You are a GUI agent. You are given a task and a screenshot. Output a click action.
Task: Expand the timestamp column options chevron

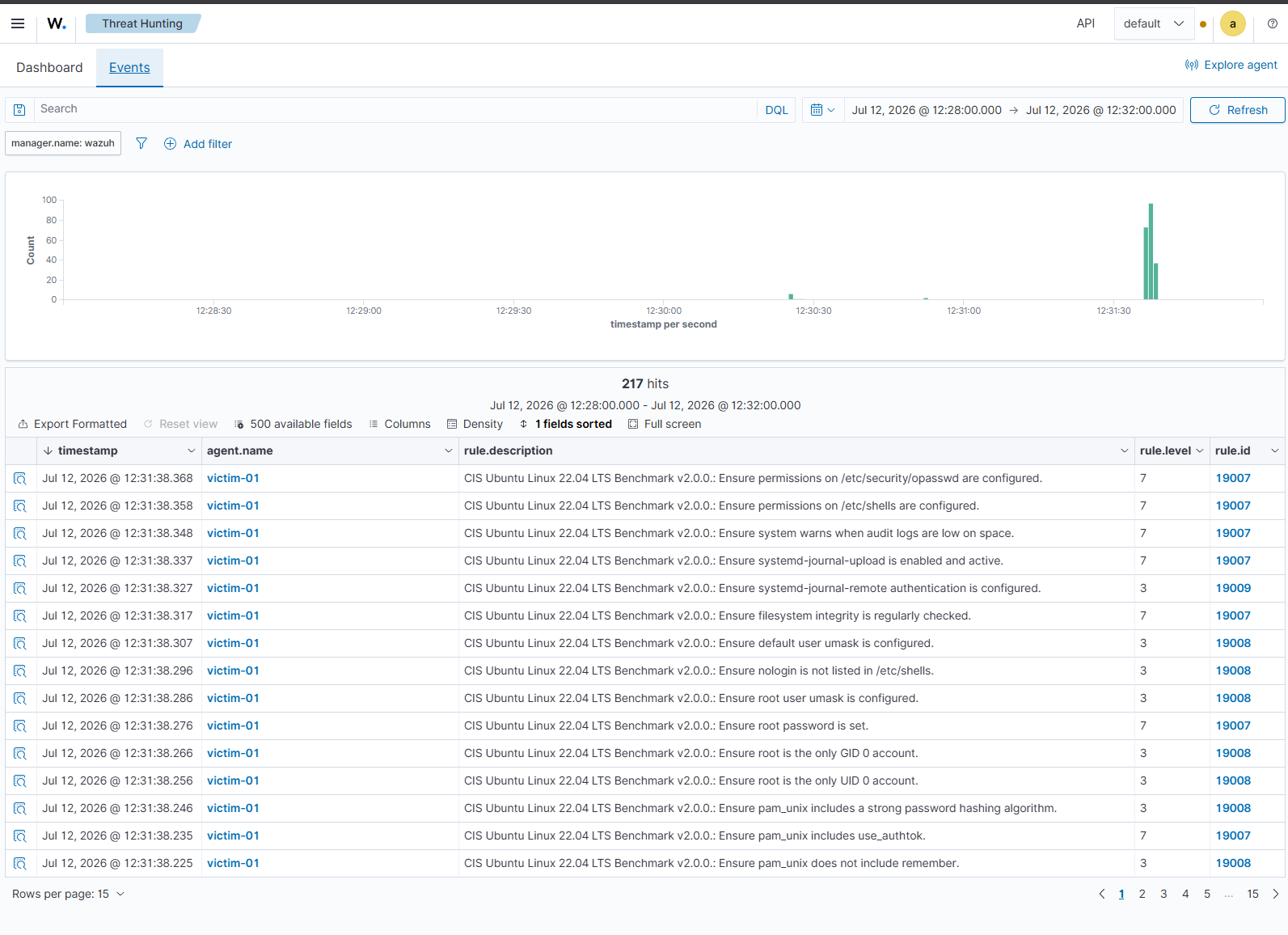(x=192, y=451)
